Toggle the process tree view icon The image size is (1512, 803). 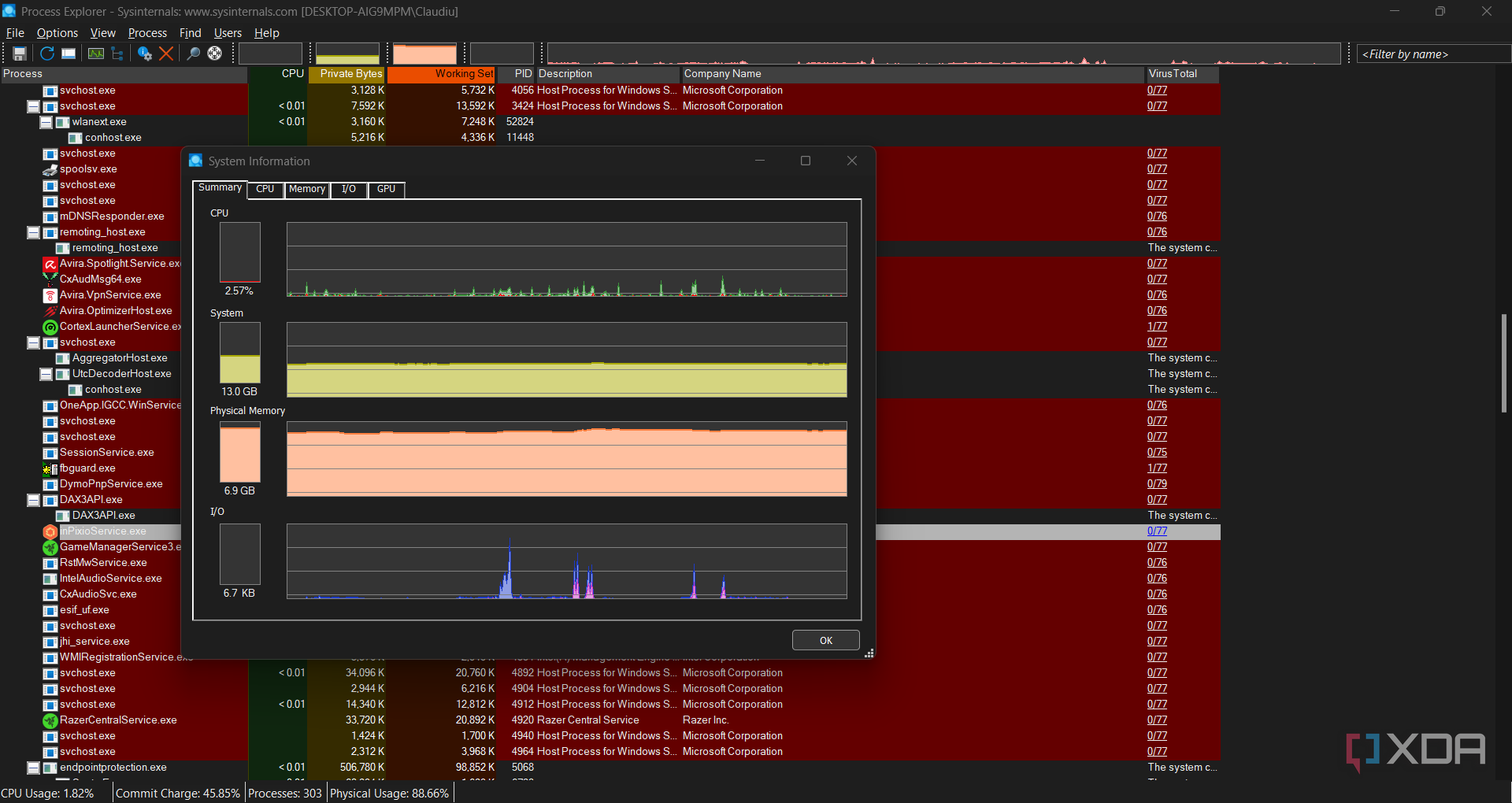117,54
